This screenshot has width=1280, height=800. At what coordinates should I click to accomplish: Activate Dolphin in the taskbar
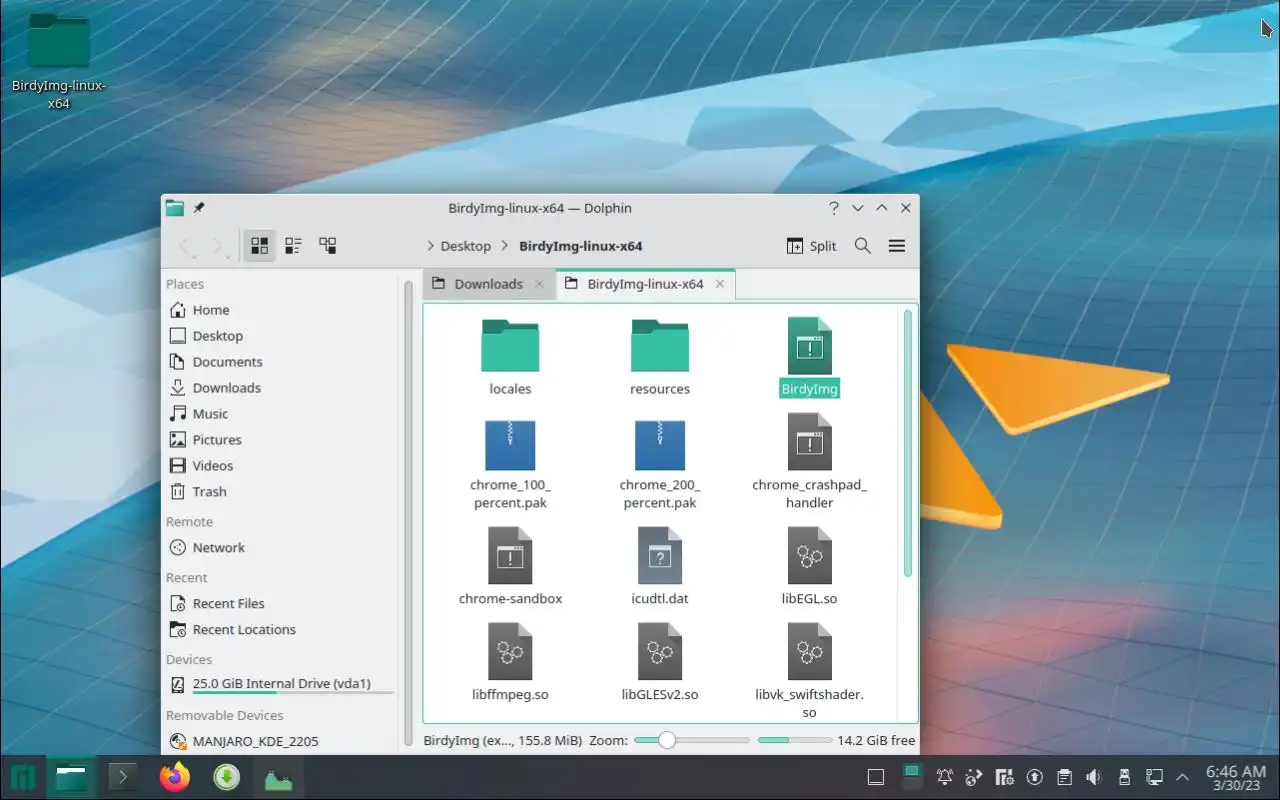(x=71, y=777)
